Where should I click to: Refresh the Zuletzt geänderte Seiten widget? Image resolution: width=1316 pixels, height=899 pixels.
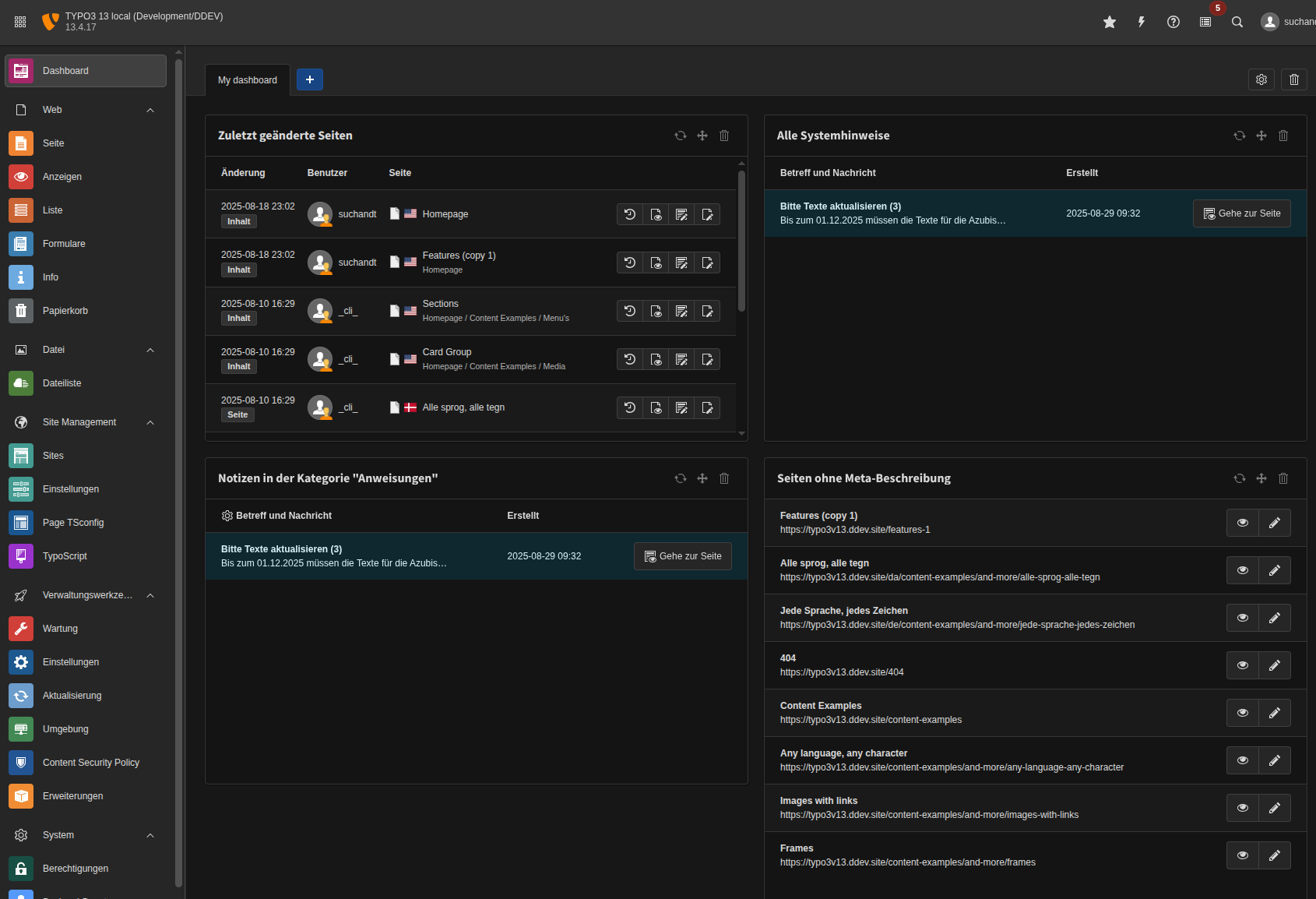click(681, 136)
